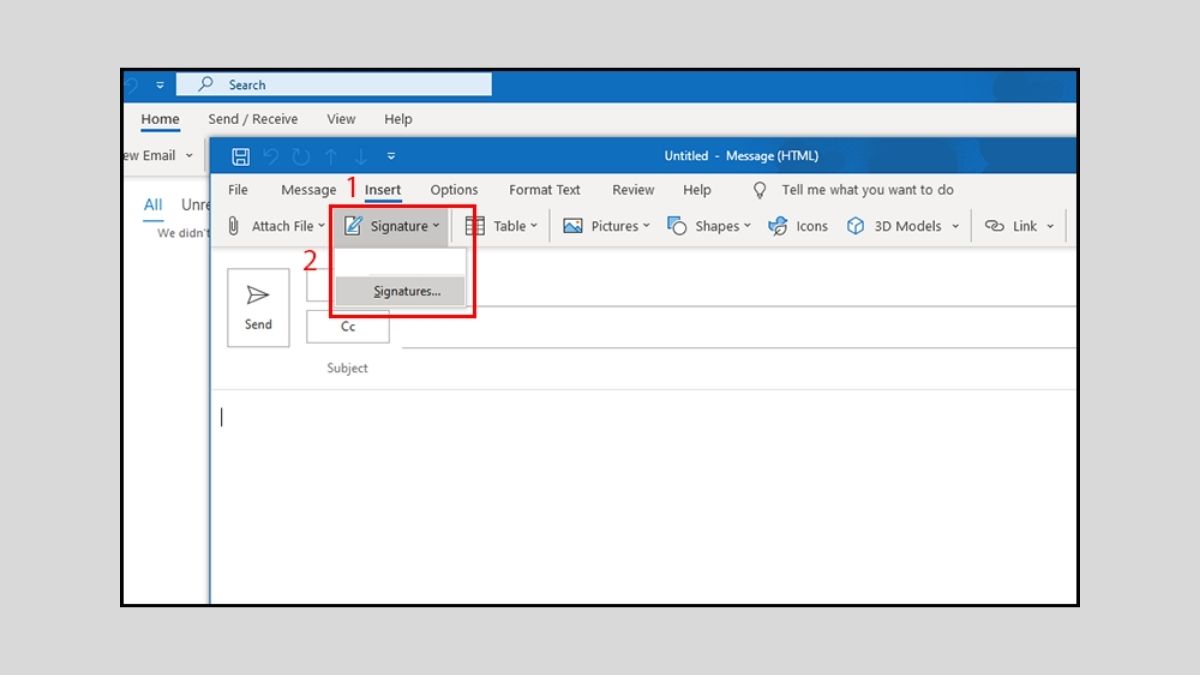Open the Icons insert tool
The height and width of the screenshot is (675, 1200).
[x=778, y=226]
